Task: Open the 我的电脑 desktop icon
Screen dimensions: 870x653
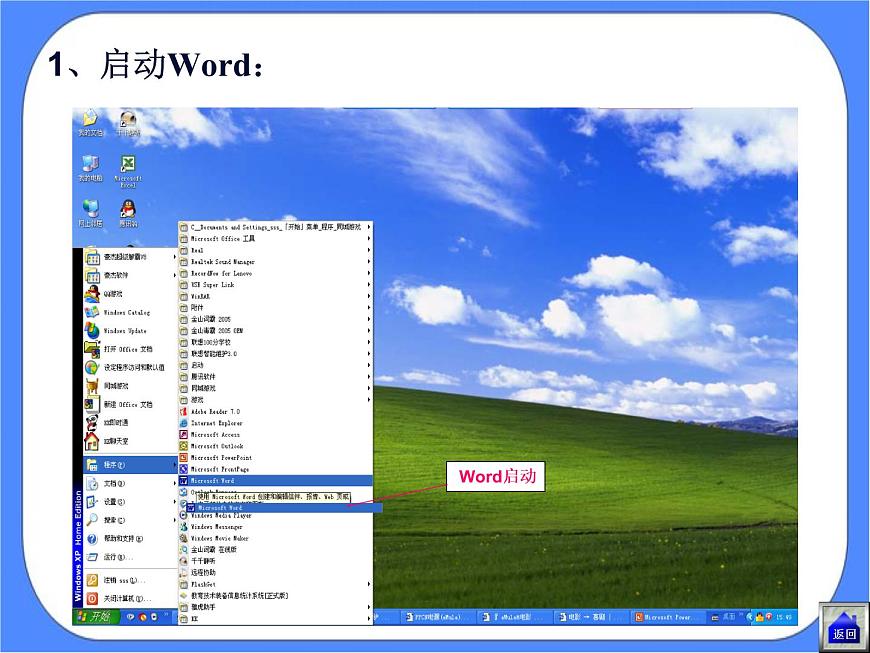Action: coord(90,169)
